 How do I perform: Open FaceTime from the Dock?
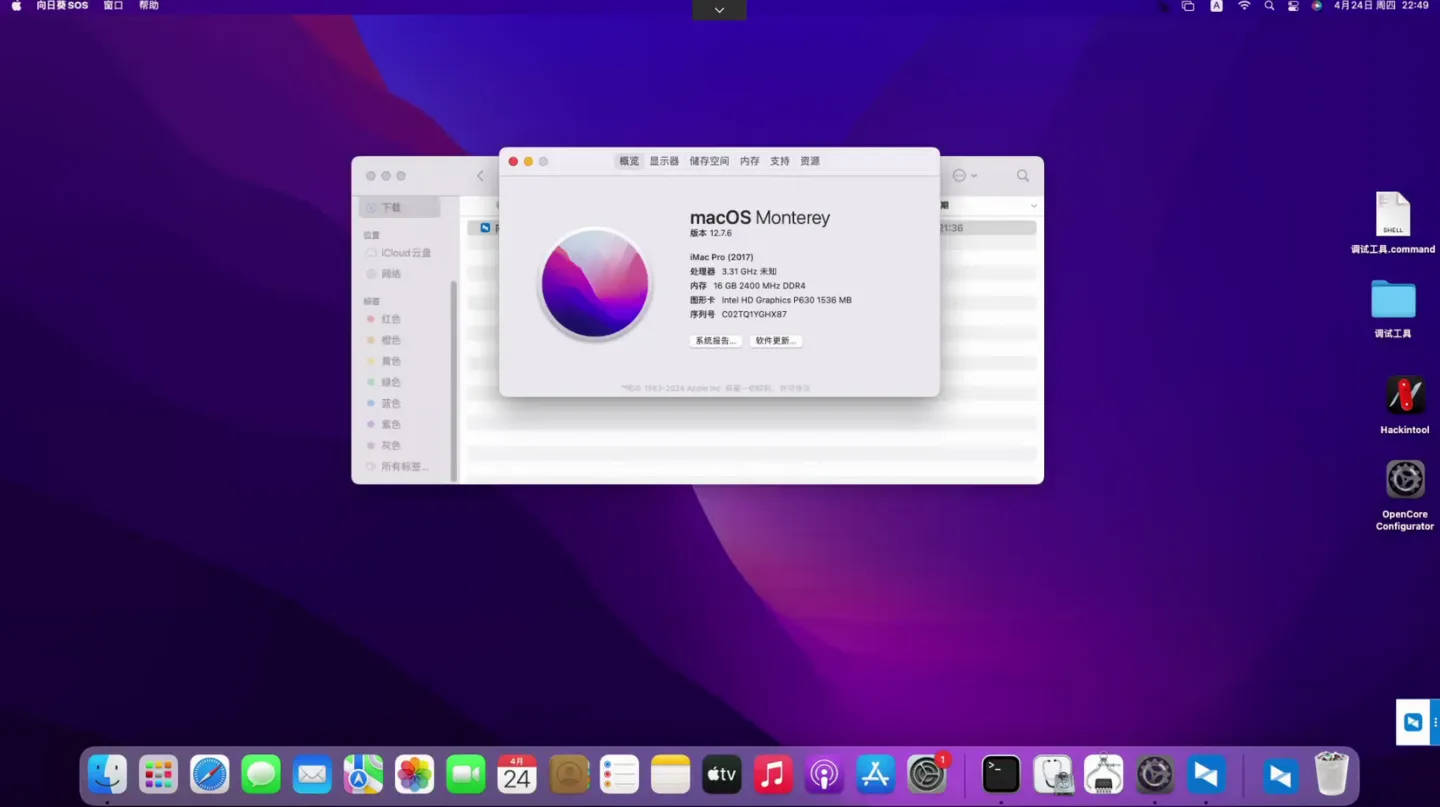click(465, 773)
